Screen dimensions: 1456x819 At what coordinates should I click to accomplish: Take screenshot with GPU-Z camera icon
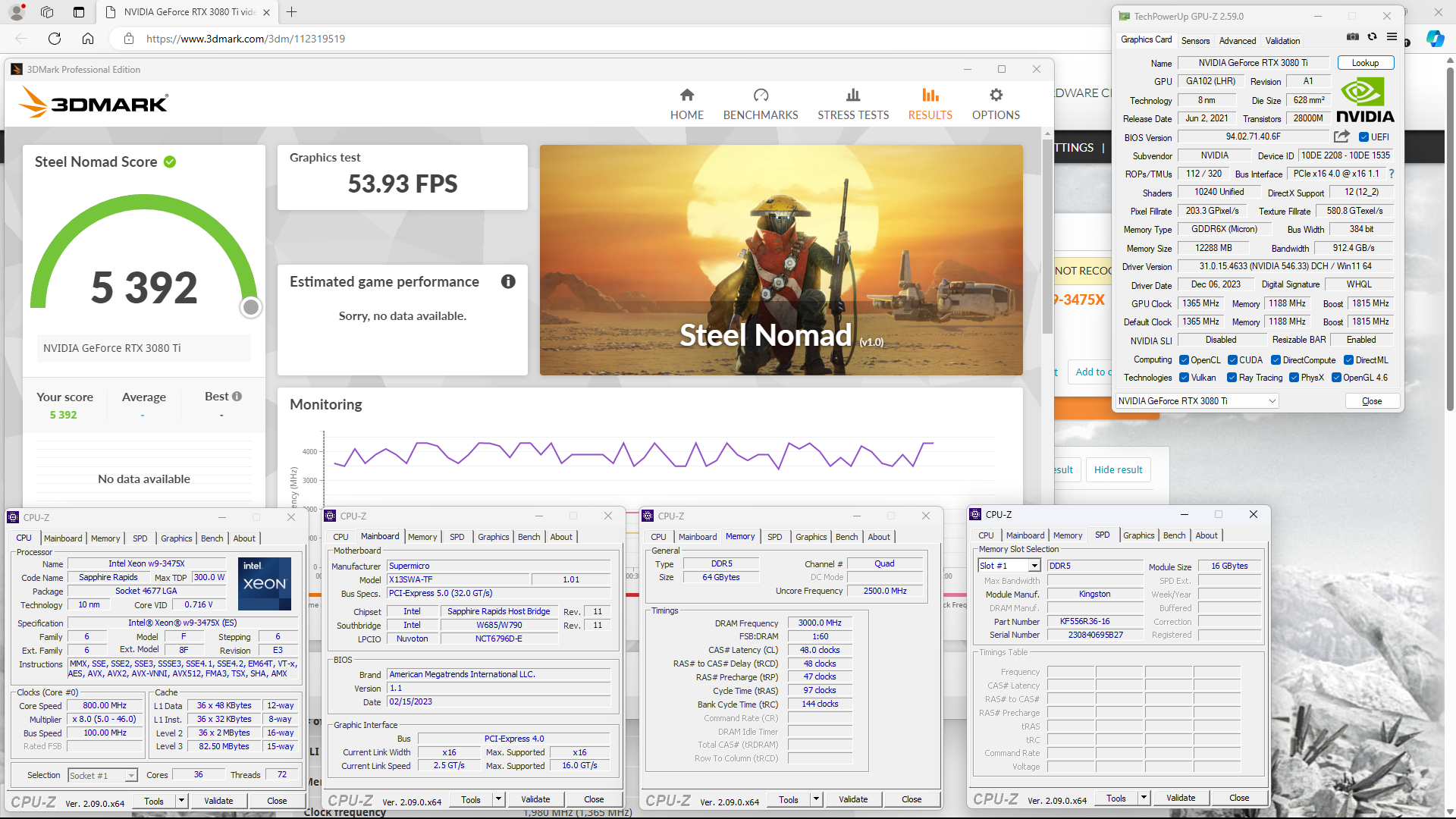pos(1352,37)
